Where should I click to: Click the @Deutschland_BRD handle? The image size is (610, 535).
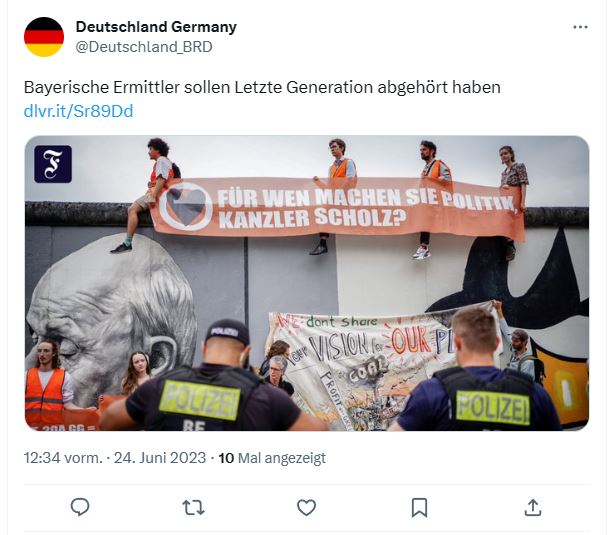[144, 47]
